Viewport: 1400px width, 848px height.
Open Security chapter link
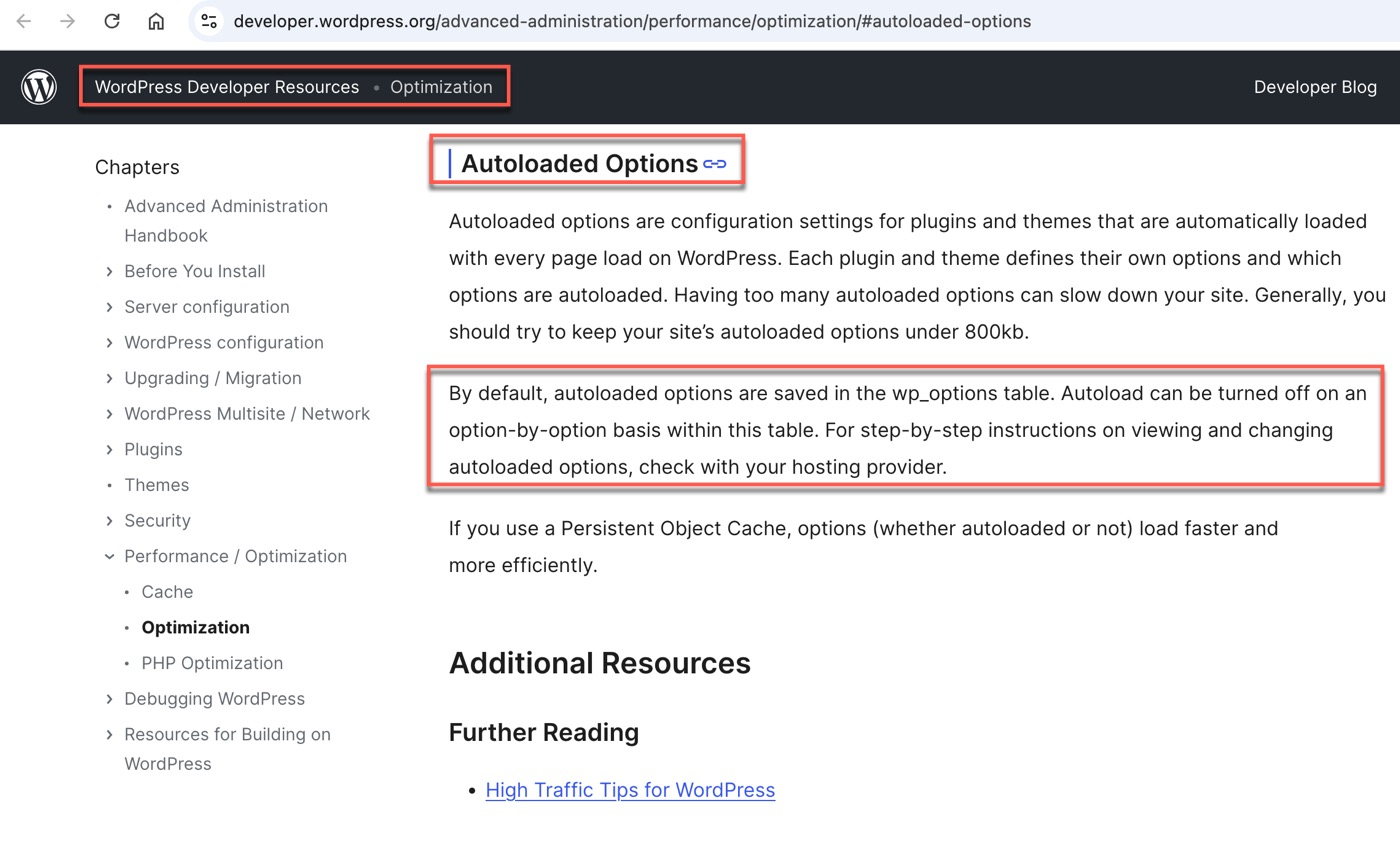tap(157, 521)
